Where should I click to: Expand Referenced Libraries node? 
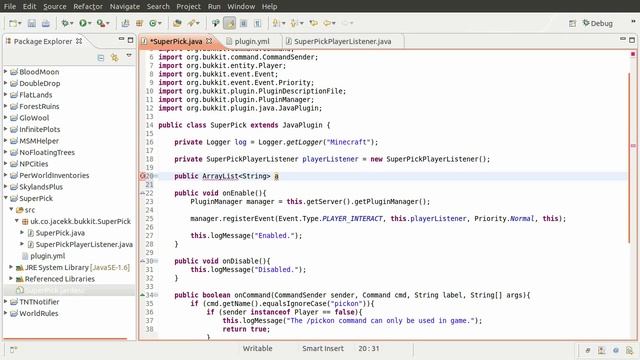click(x=11, y=278)
